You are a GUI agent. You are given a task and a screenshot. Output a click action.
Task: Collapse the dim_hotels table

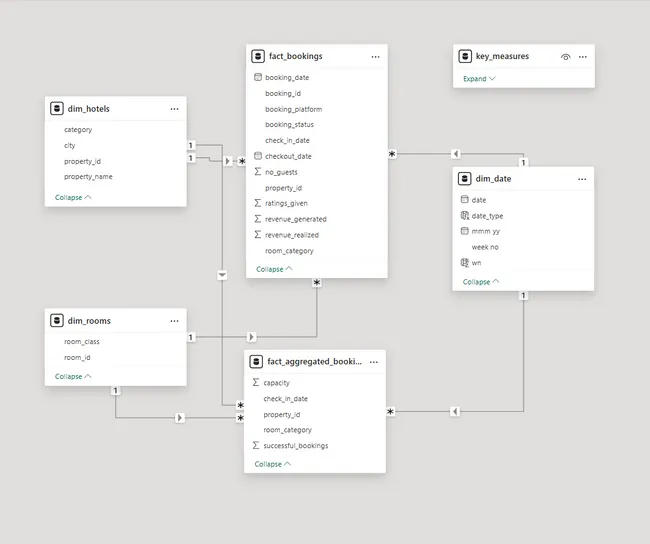73,197
